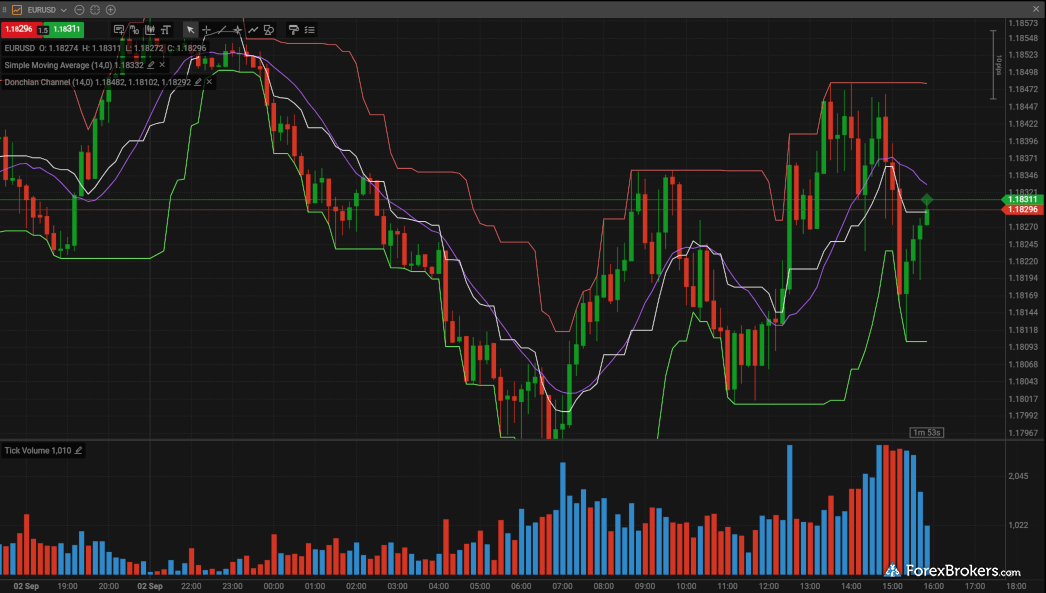
Task: Select the crosshair tool
Action: coord(206,30)
